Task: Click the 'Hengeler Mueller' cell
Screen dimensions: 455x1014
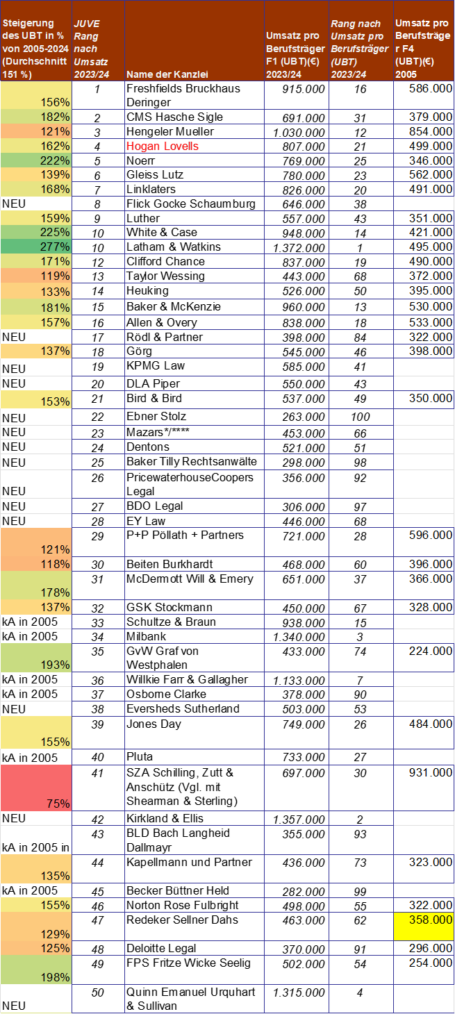Action: point(194,131)
